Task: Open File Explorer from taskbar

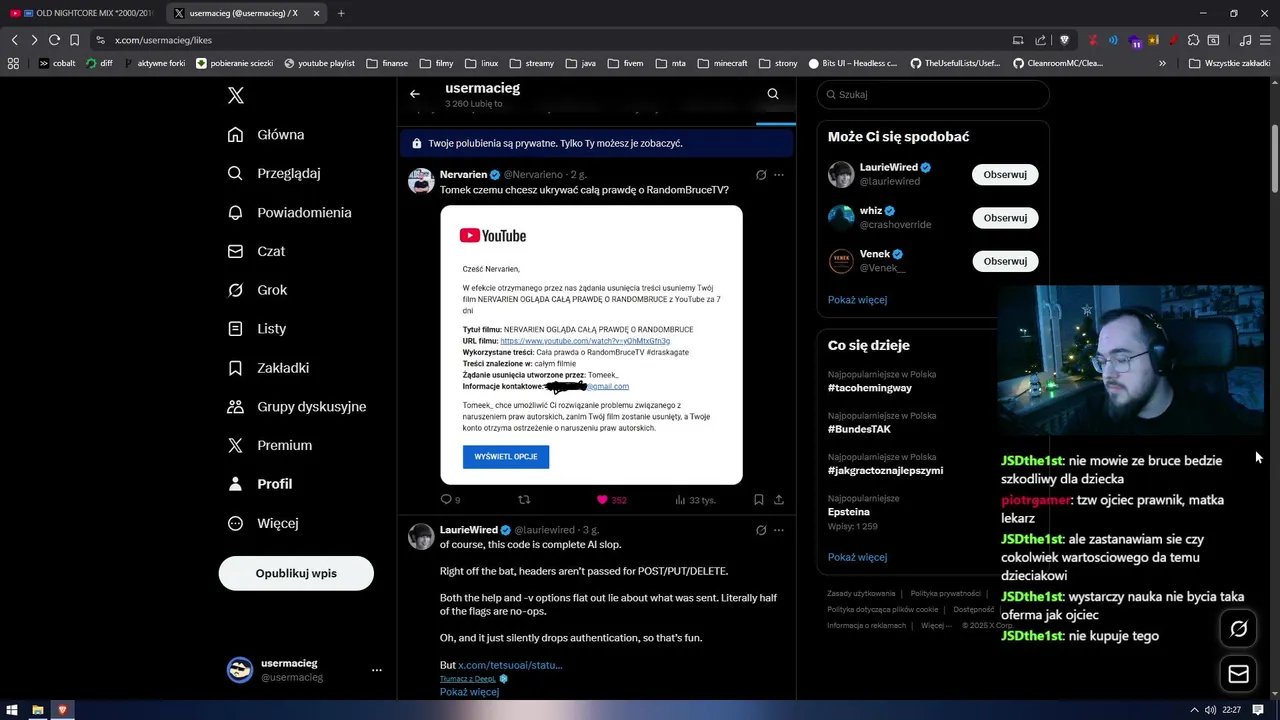Action: pyautogui.click(x=38, y=710)
